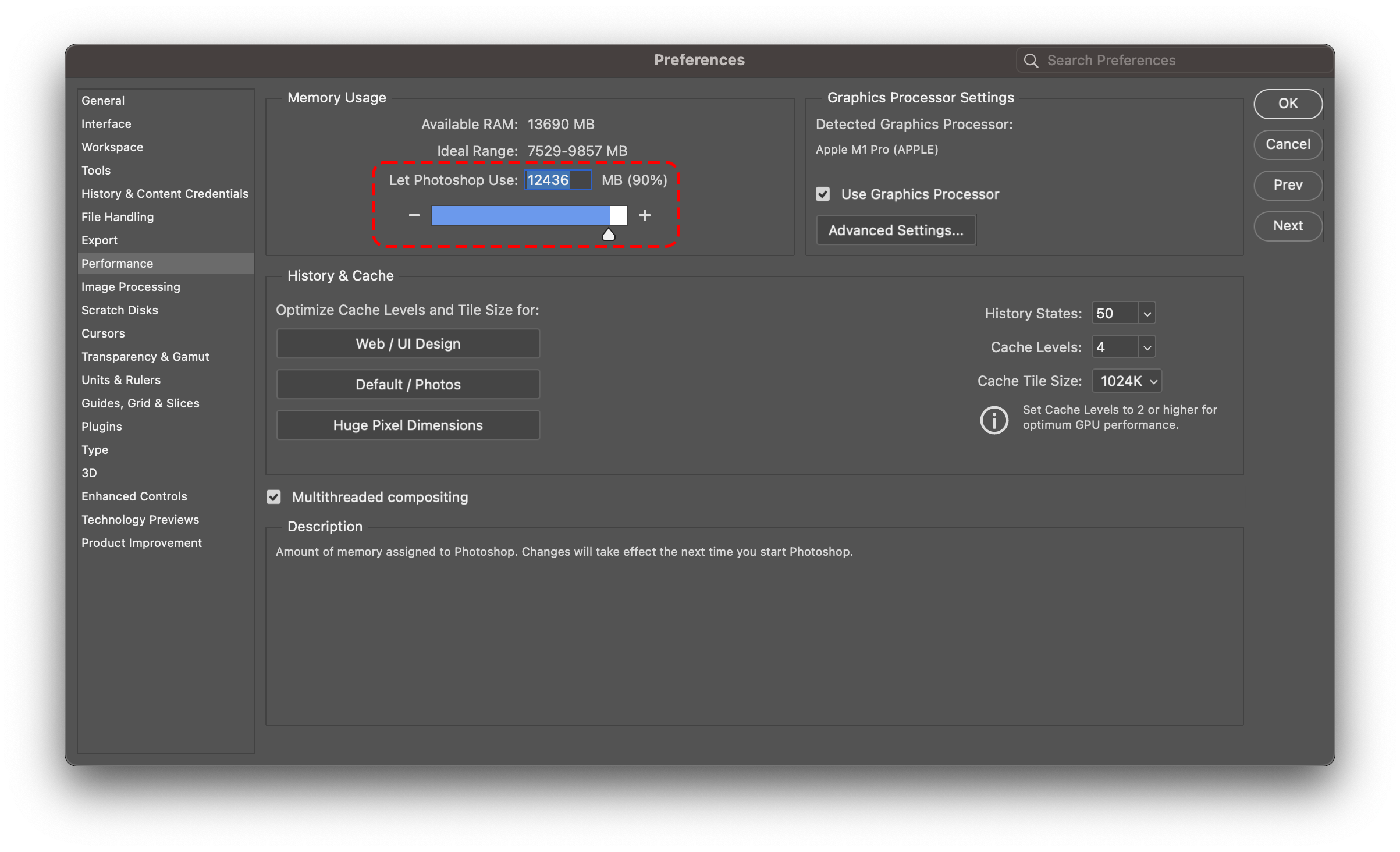Click in the Let Photoshop Use field

tap(557, 180)
